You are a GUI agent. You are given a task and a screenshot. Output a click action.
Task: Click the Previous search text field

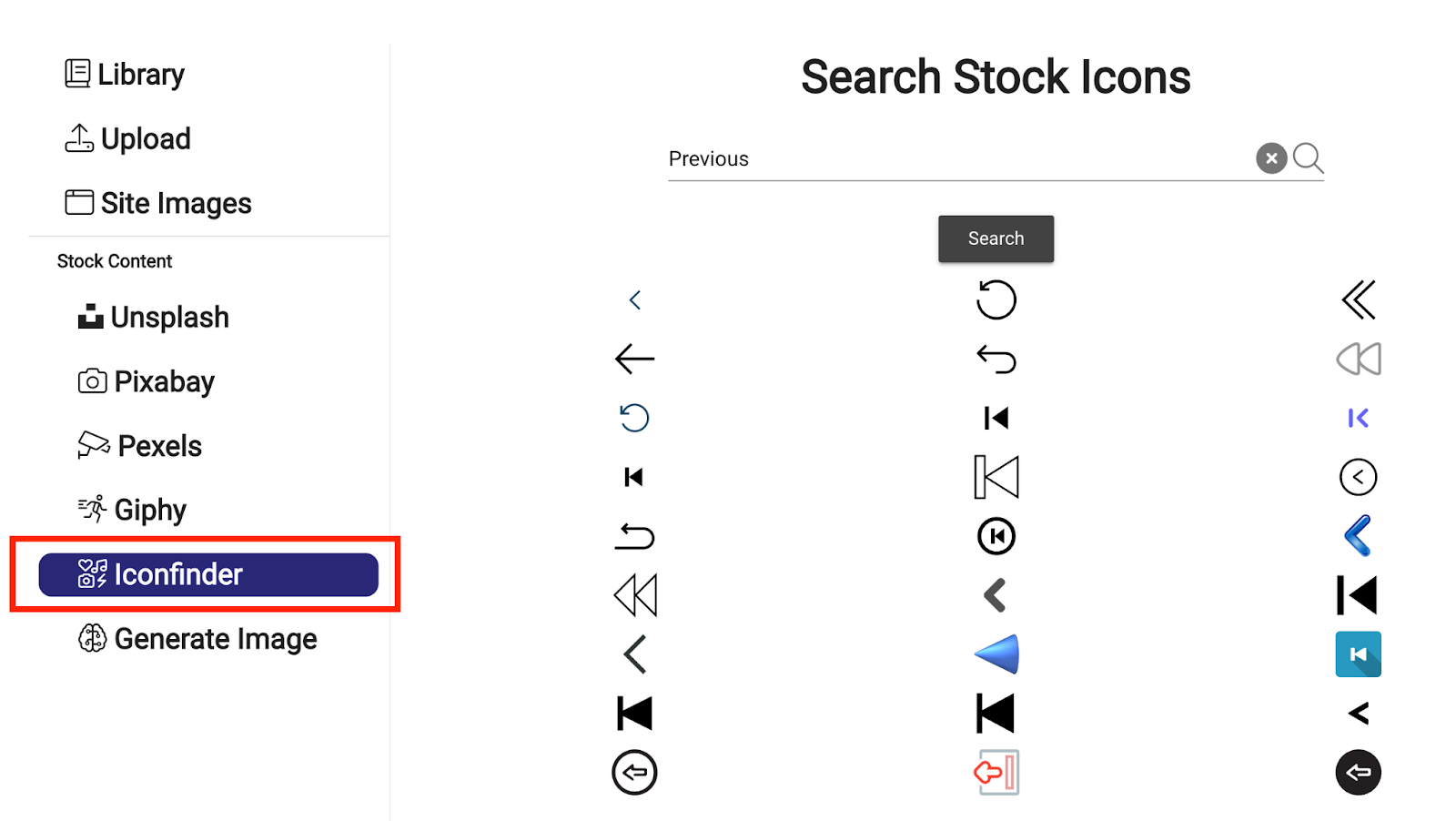pyautogui.click(x=955, y=159)
